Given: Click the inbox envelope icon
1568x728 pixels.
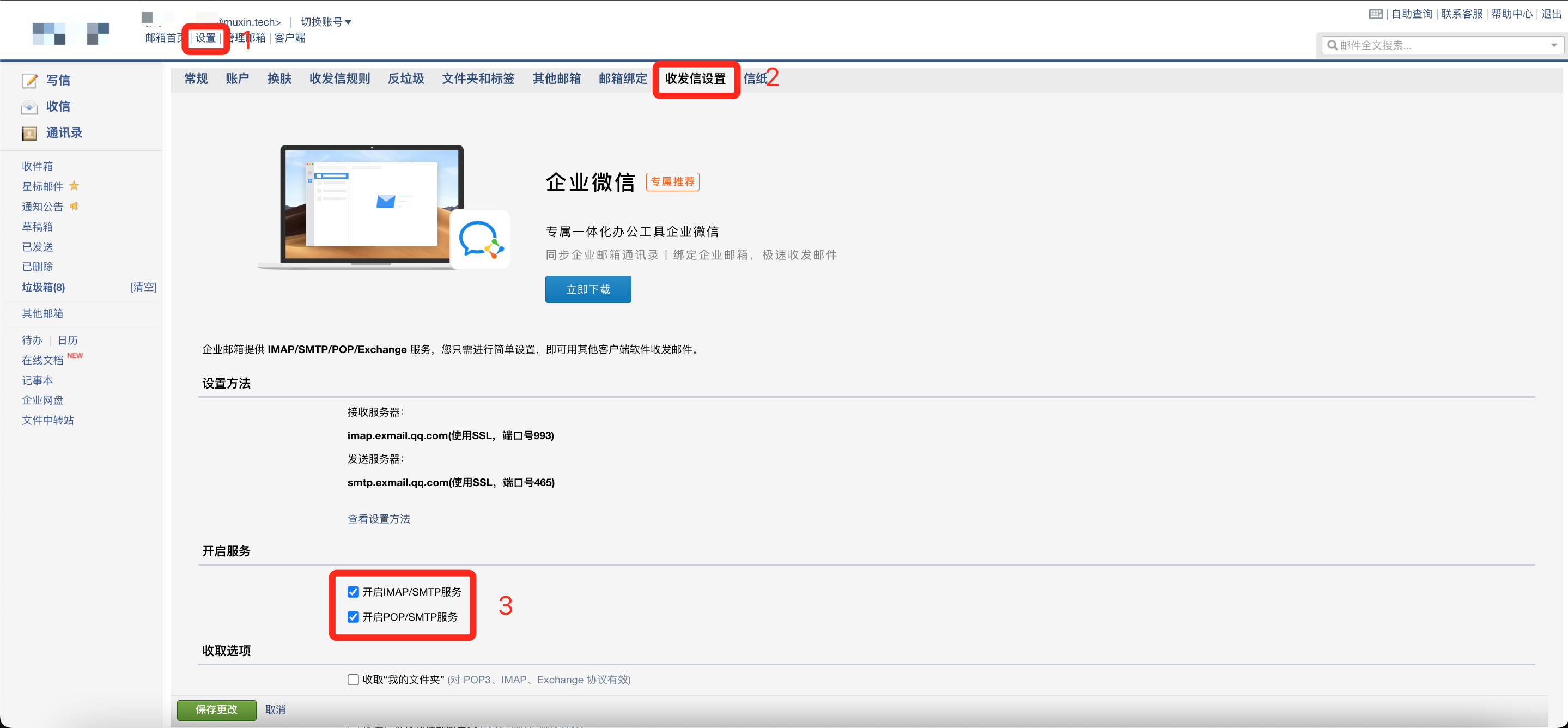Looking at the screenshot, I should (x=29, y=107).
